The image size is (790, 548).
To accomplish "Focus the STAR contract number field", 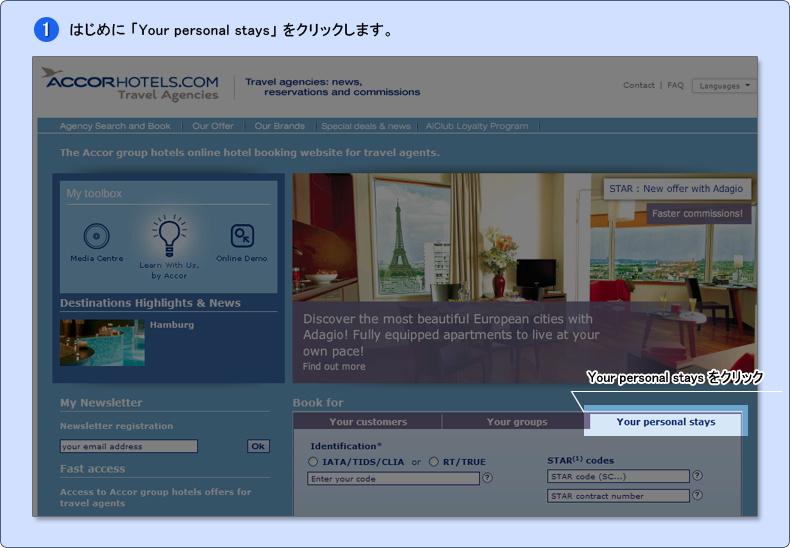I will (618, 496).
